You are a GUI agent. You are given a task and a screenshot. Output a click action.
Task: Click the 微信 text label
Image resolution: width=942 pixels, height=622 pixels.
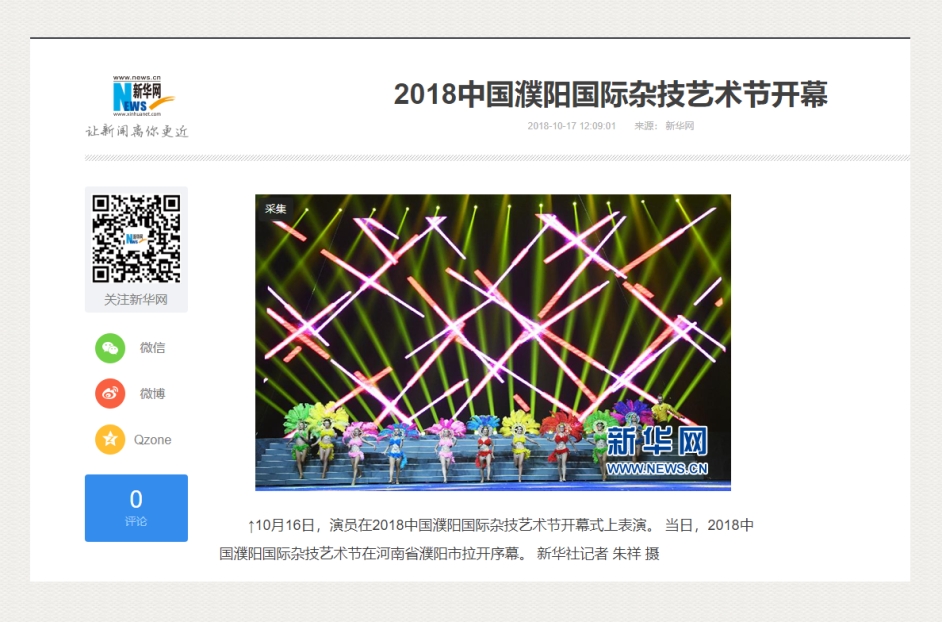tap(152, 348)
